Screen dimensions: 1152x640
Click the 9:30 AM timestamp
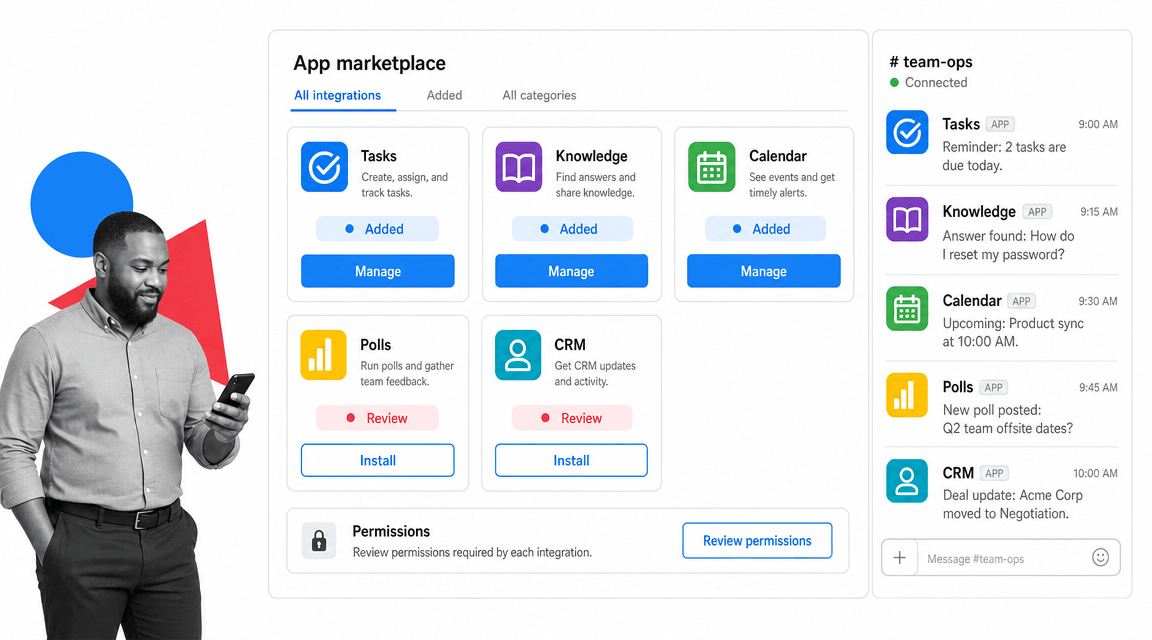click(1098, 301)
